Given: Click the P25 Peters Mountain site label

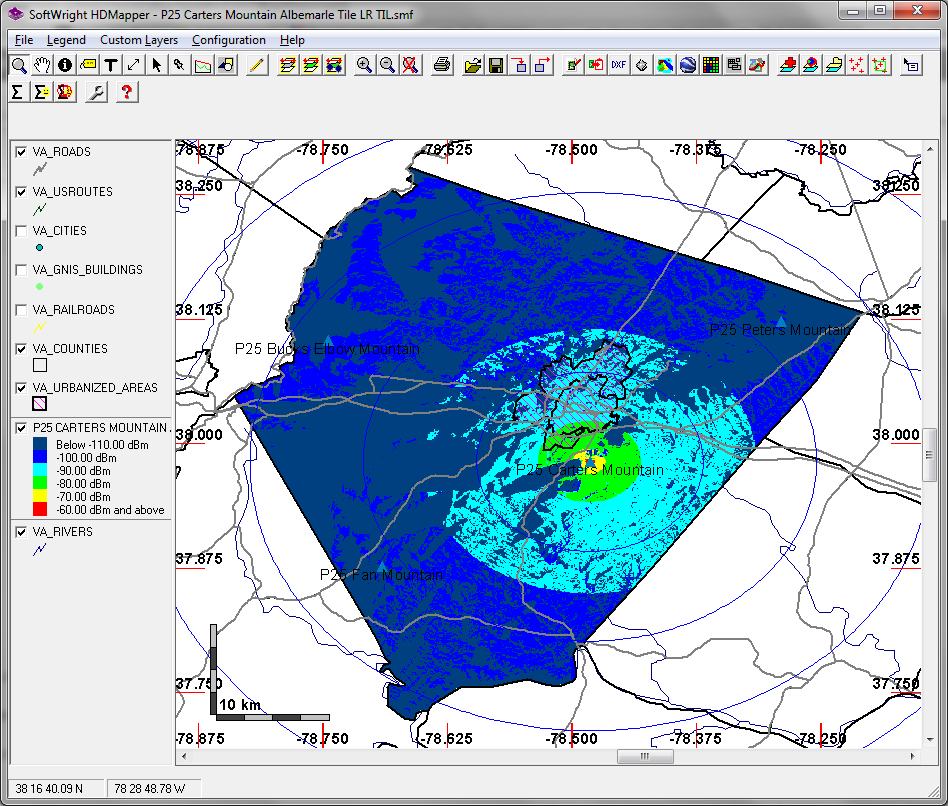Looking at the screenshot, I should tap(781, 330).
